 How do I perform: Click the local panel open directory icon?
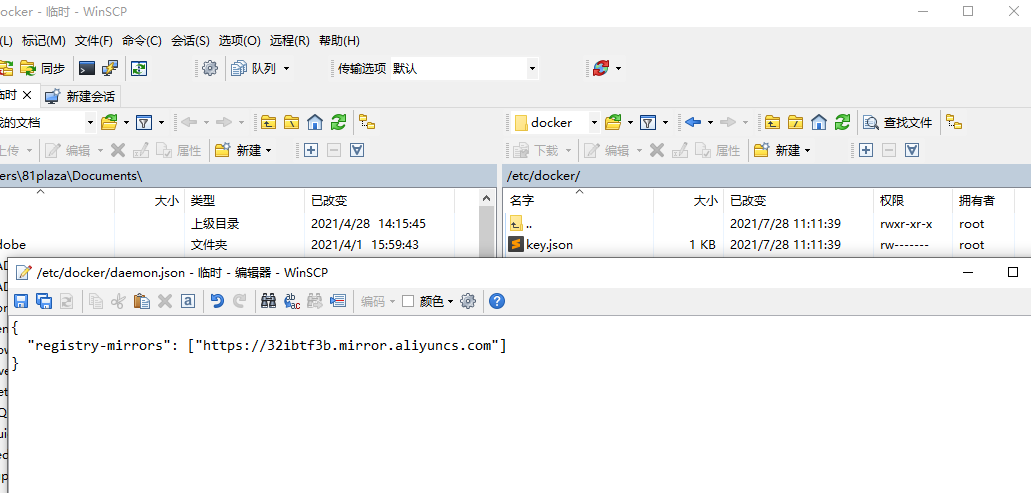point(109,122)
